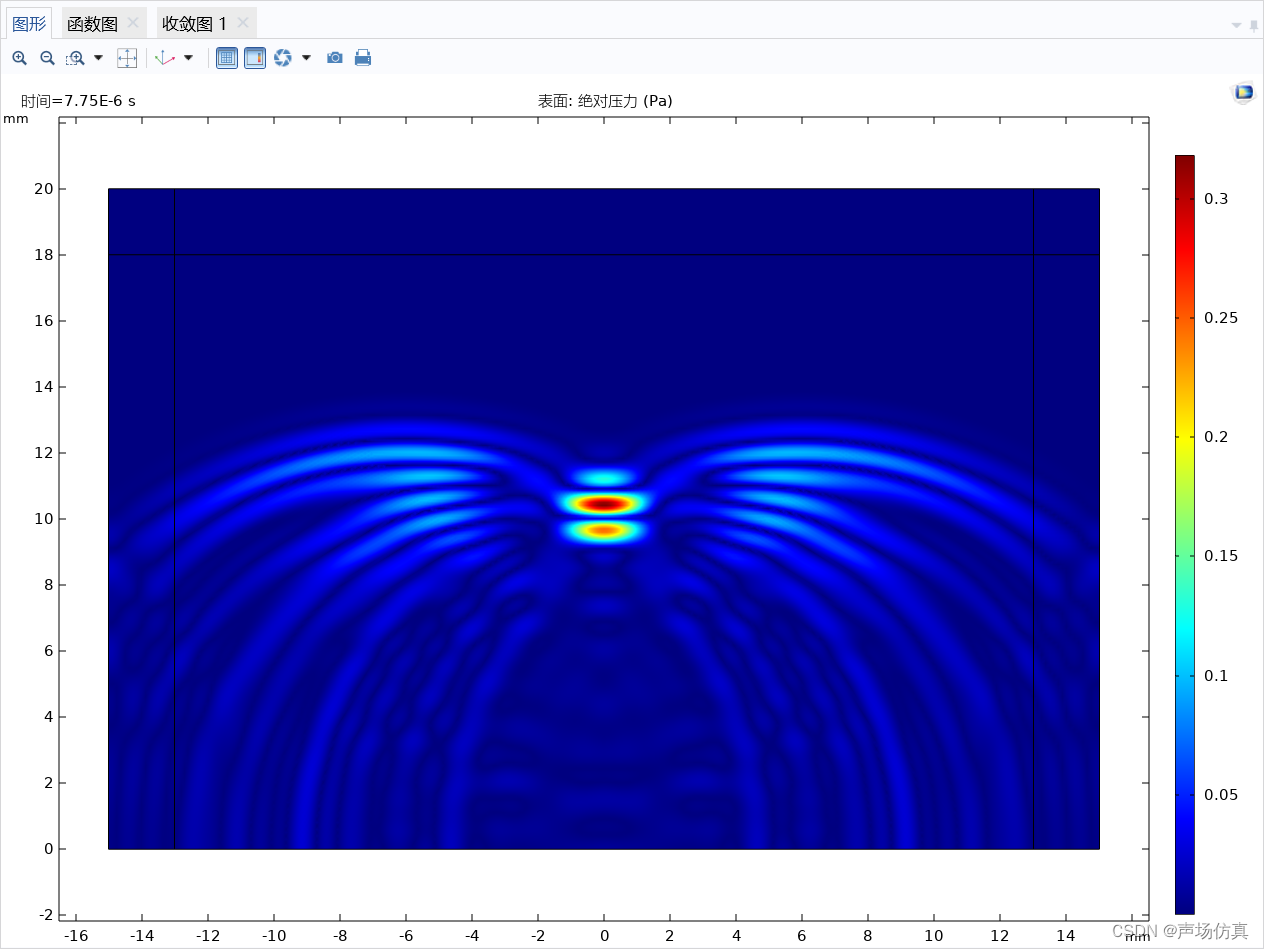
Task: Open the zoom box options arrow
Action: pos(98,58)
